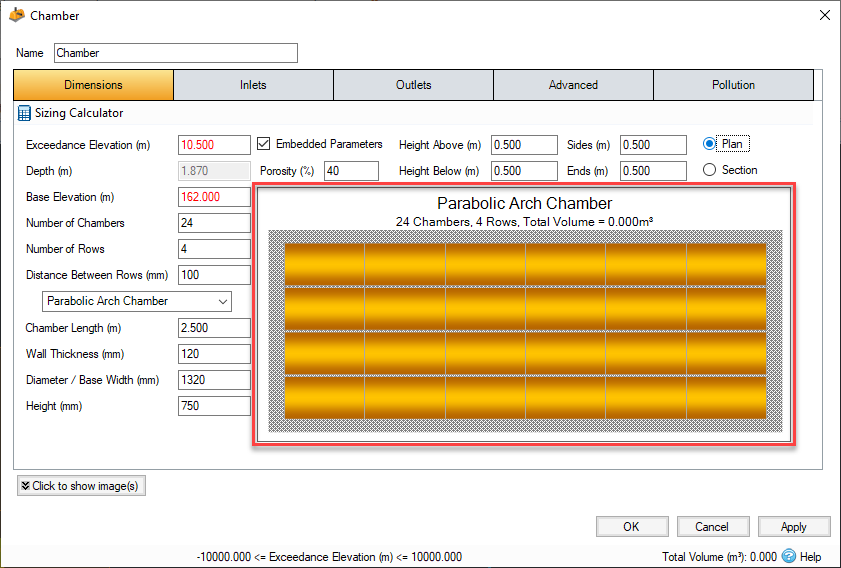Viewport: 841px width, 568px height.
Task: Click the Number of Rows field
Action: [x=214, y=249]
